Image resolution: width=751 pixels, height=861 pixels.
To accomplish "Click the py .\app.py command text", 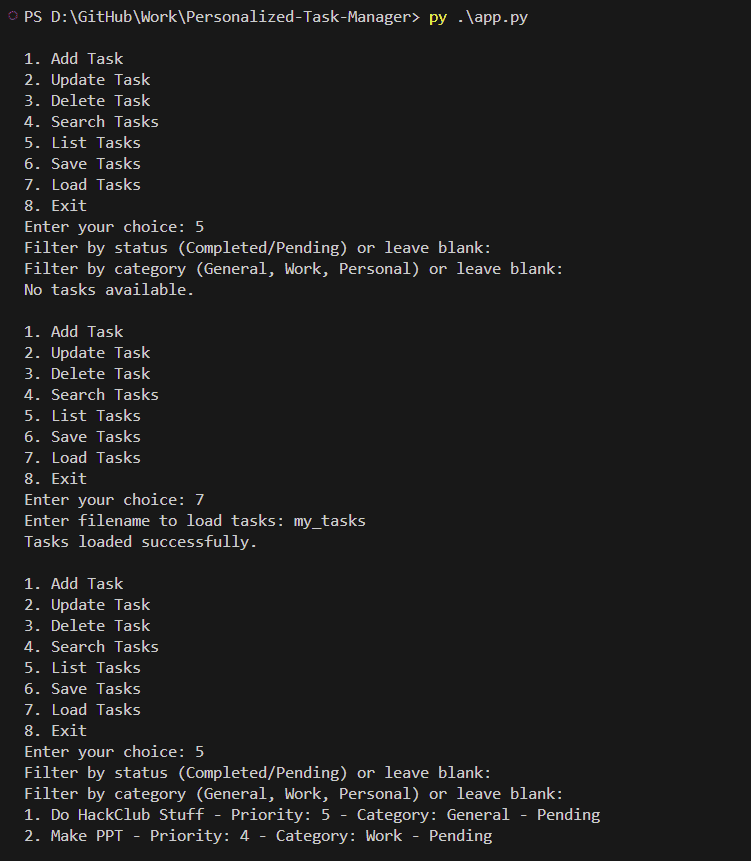I will 478,17.
